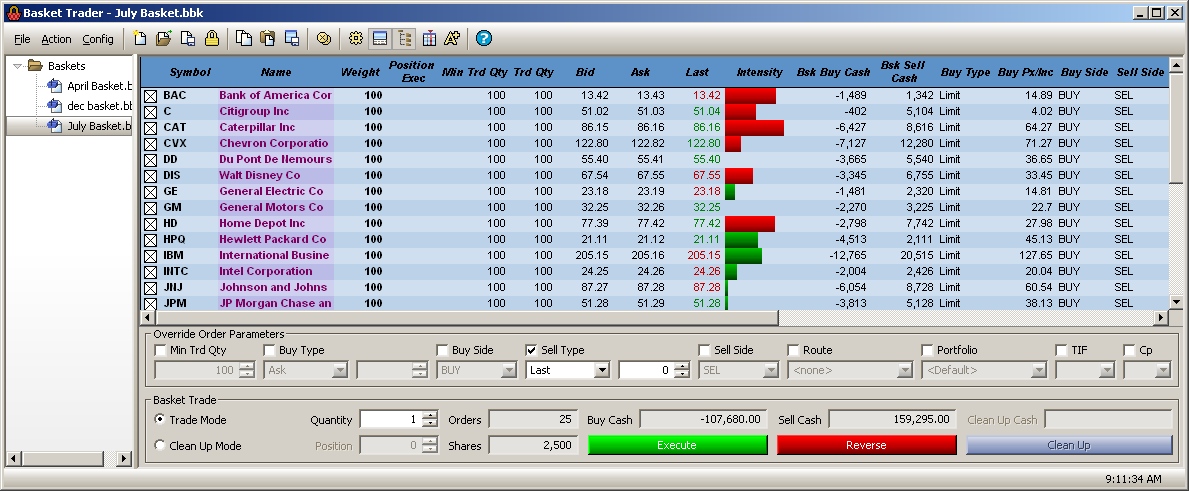Click the window-with-monitor icon after paste
Viewport: 1189px width, 491px height.
tap(291, 39)
